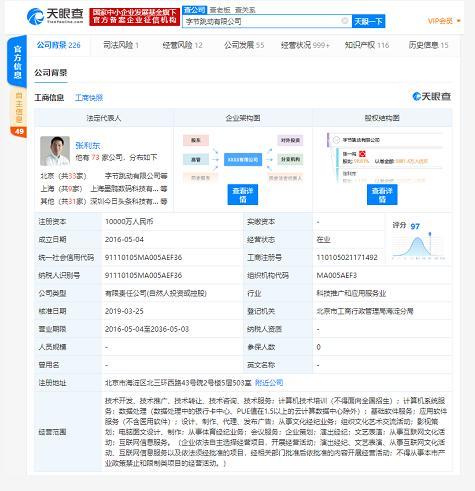475x491 pixels.
Task: Click the organization code MA005AEF3
Action: tap(337, 275)
